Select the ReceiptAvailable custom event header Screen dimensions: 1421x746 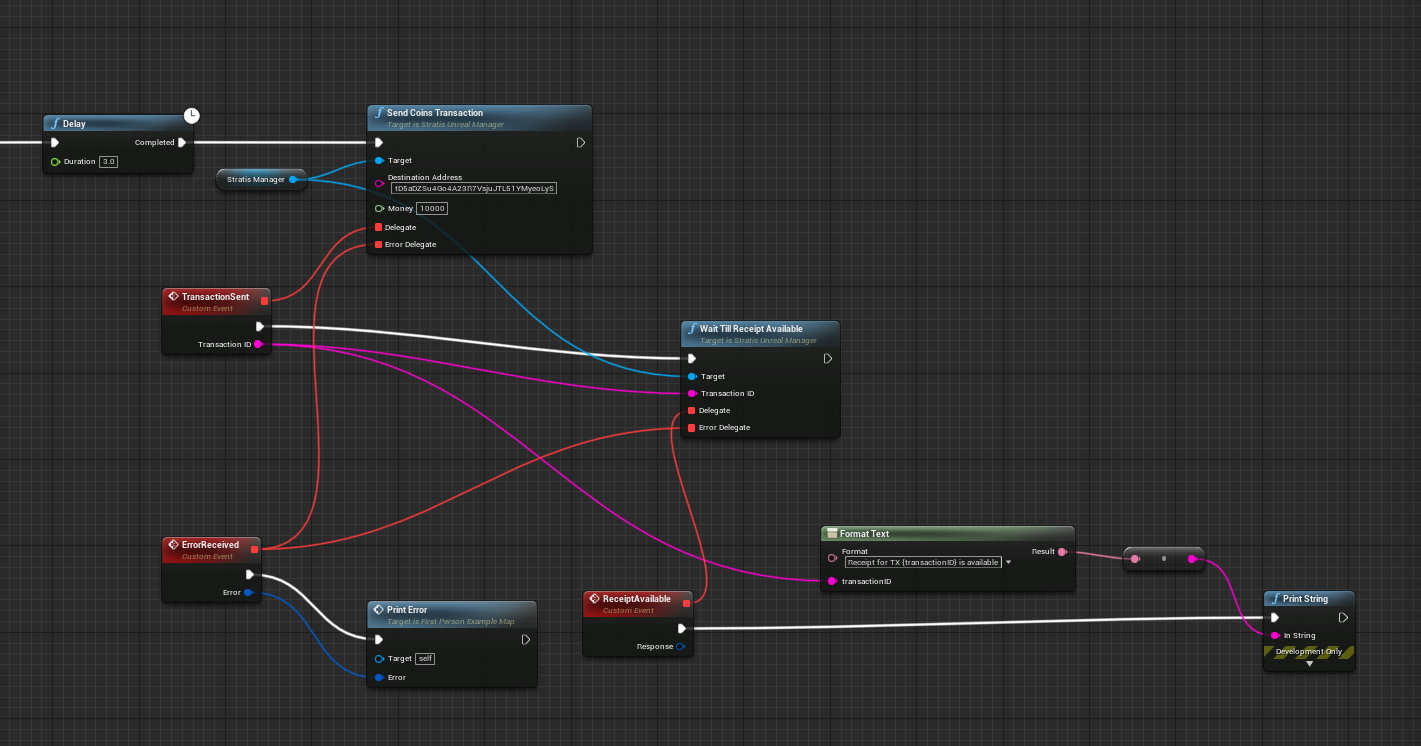tap(638, 602)
